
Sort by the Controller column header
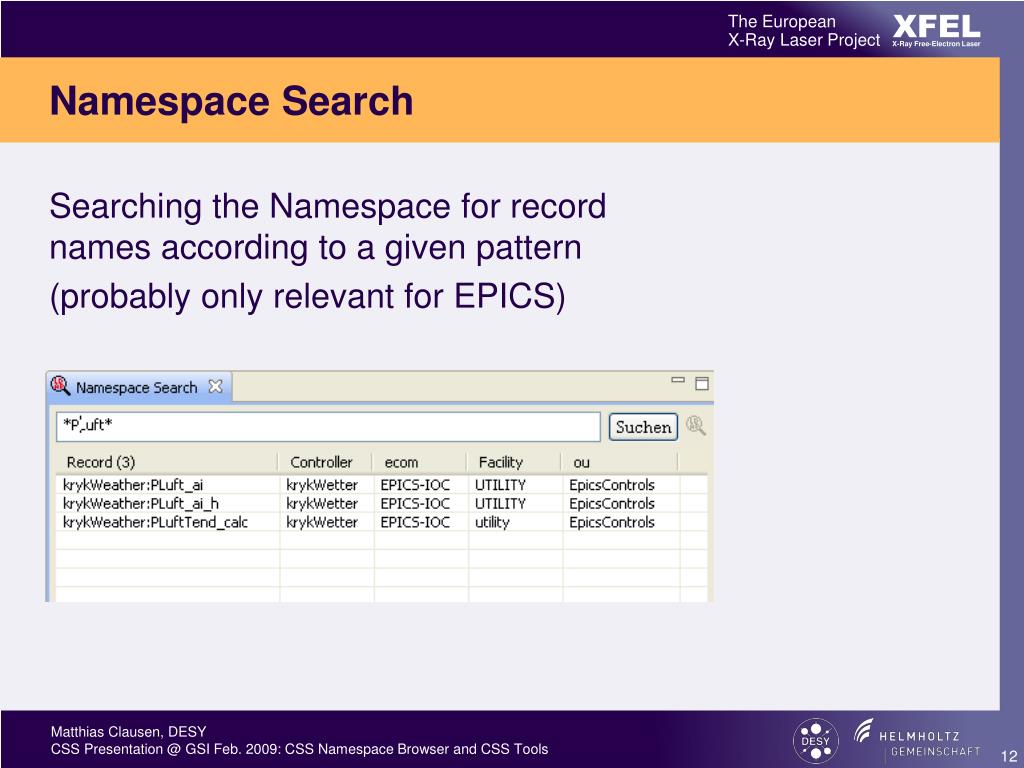325,462
